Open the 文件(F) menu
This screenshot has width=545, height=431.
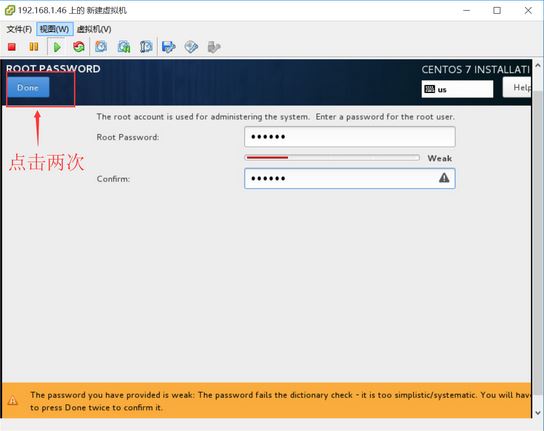tap(19, 29)
